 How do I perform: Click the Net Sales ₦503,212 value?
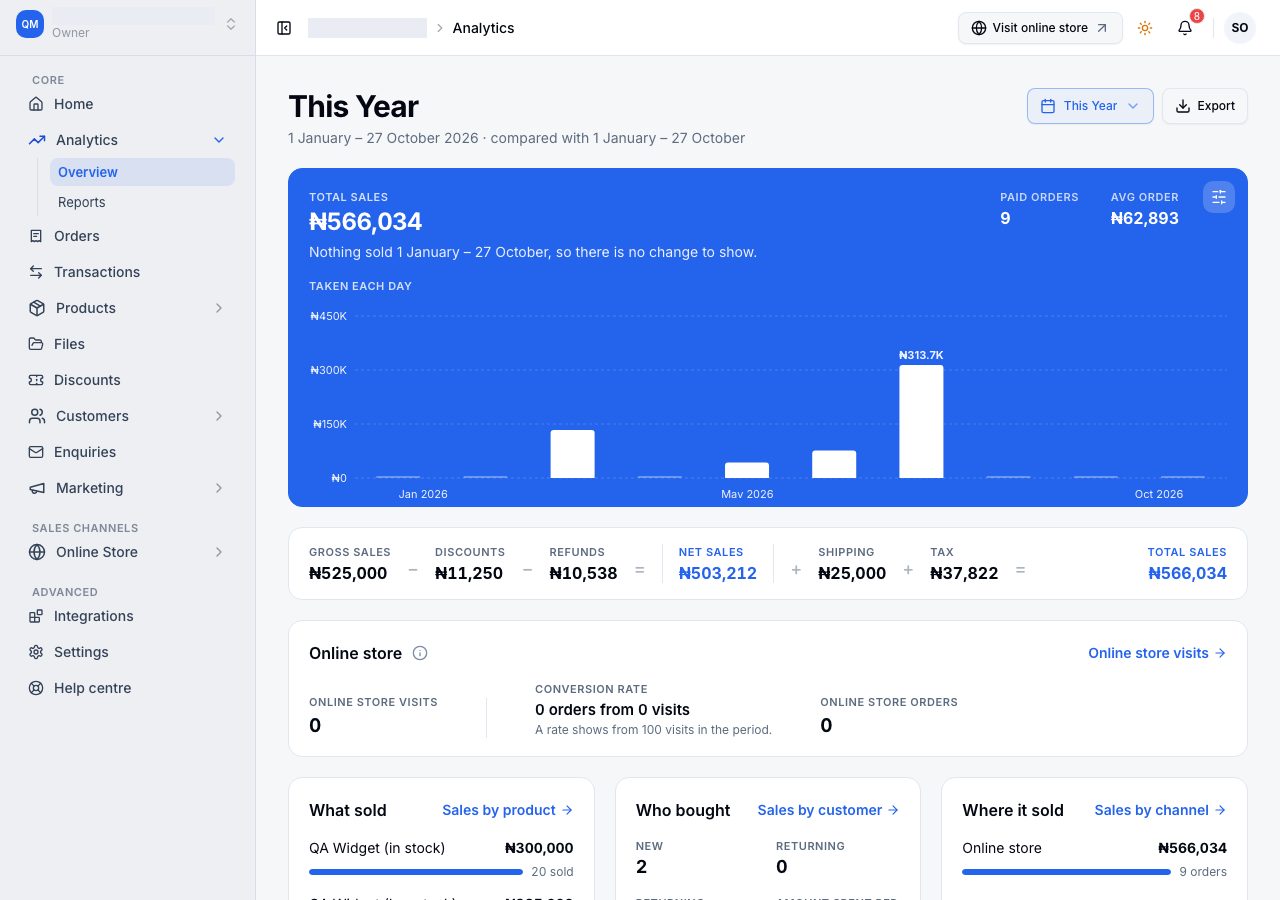tap(718, 573)
